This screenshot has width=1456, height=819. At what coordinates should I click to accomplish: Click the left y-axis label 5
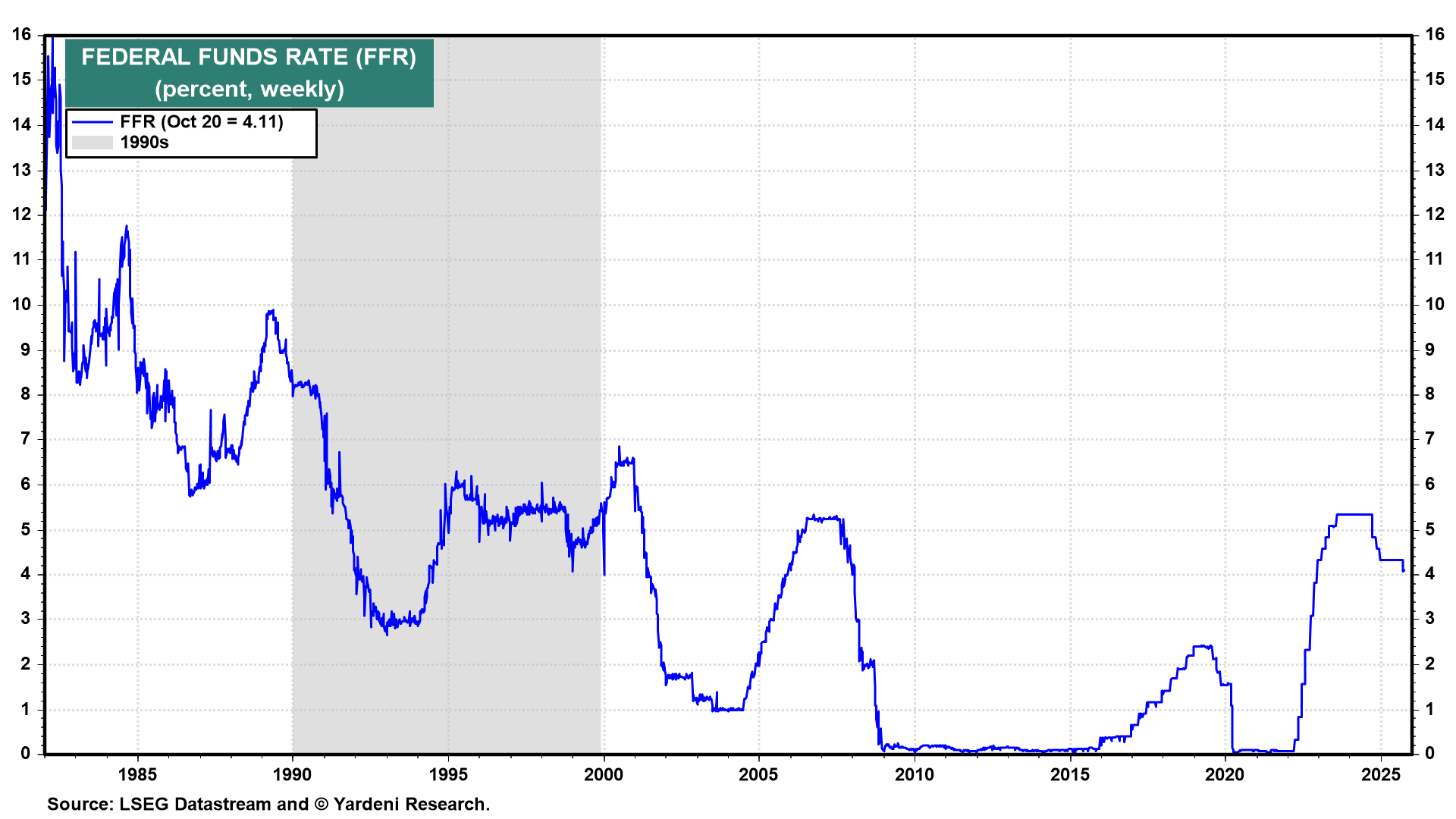click(27, 529)
